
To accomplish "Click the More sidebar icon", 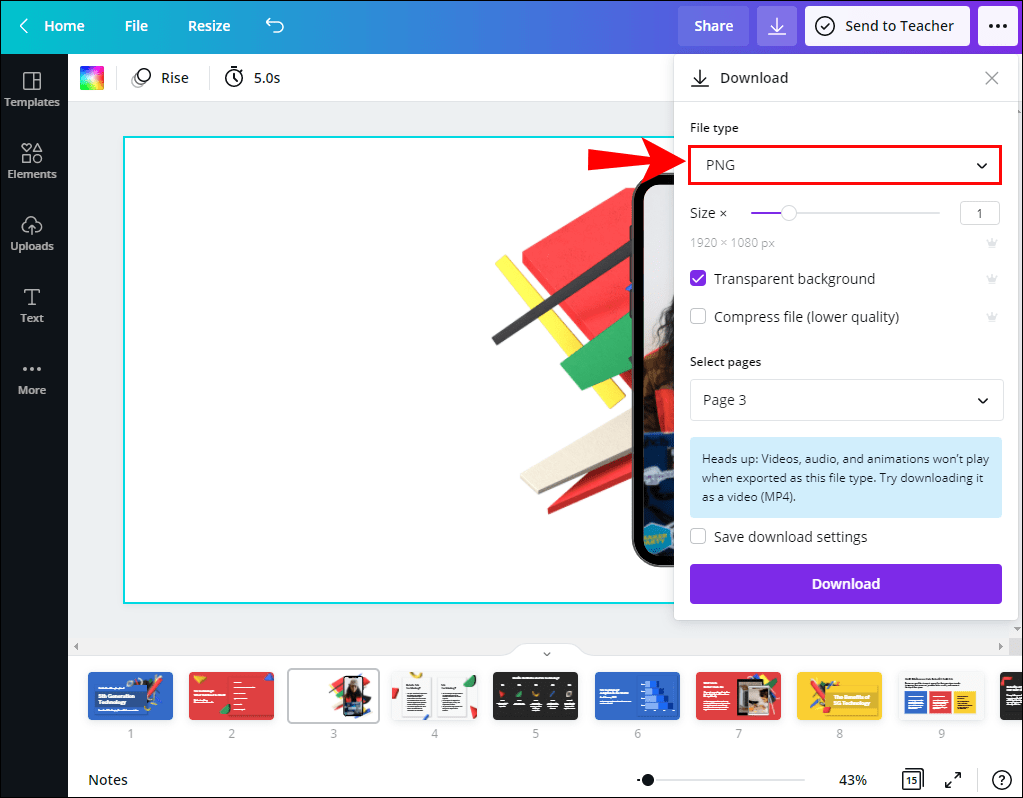I will point(32,376).
